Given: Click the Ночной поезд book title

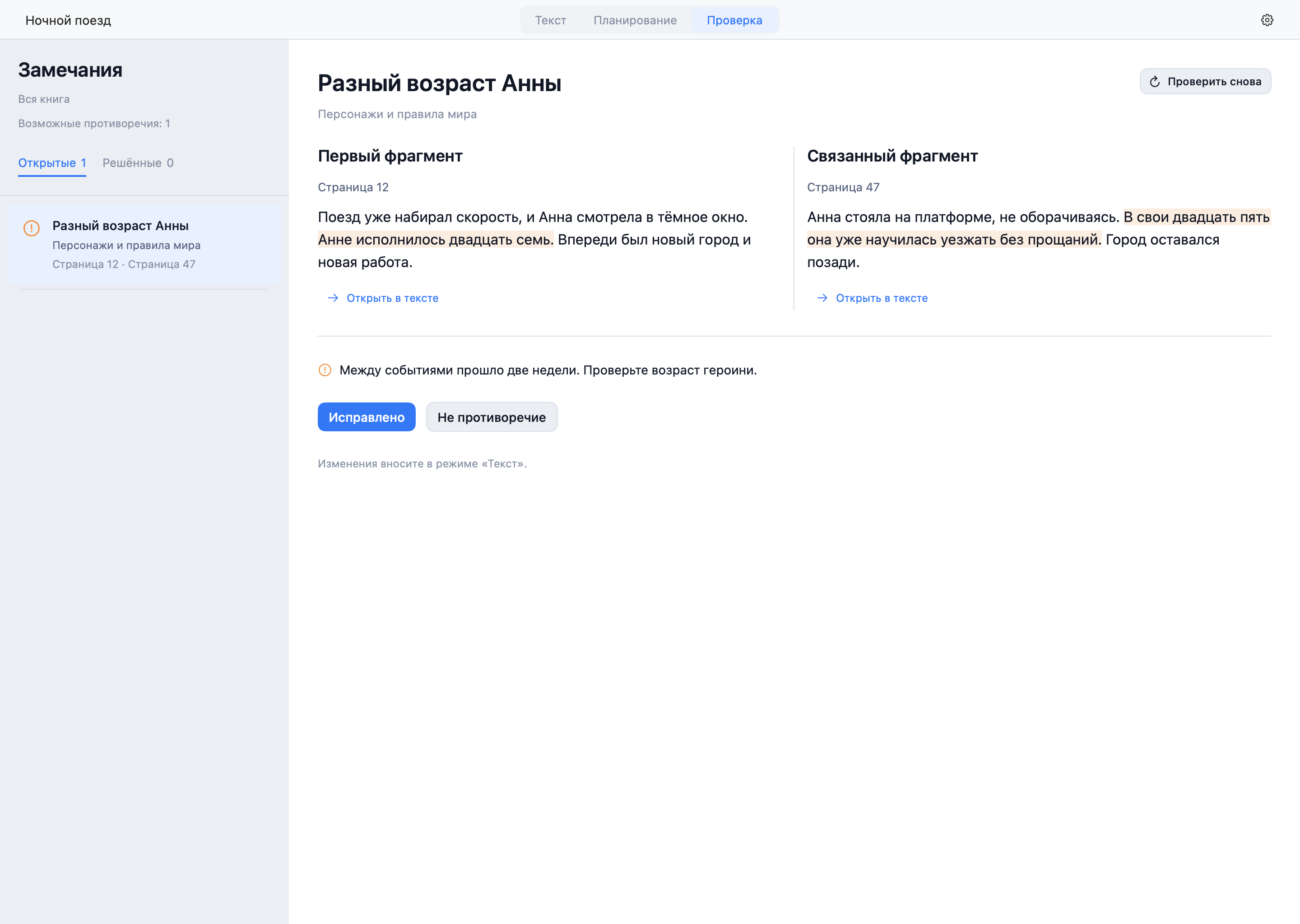Looking at the screenshot, I should click(68, 20).
